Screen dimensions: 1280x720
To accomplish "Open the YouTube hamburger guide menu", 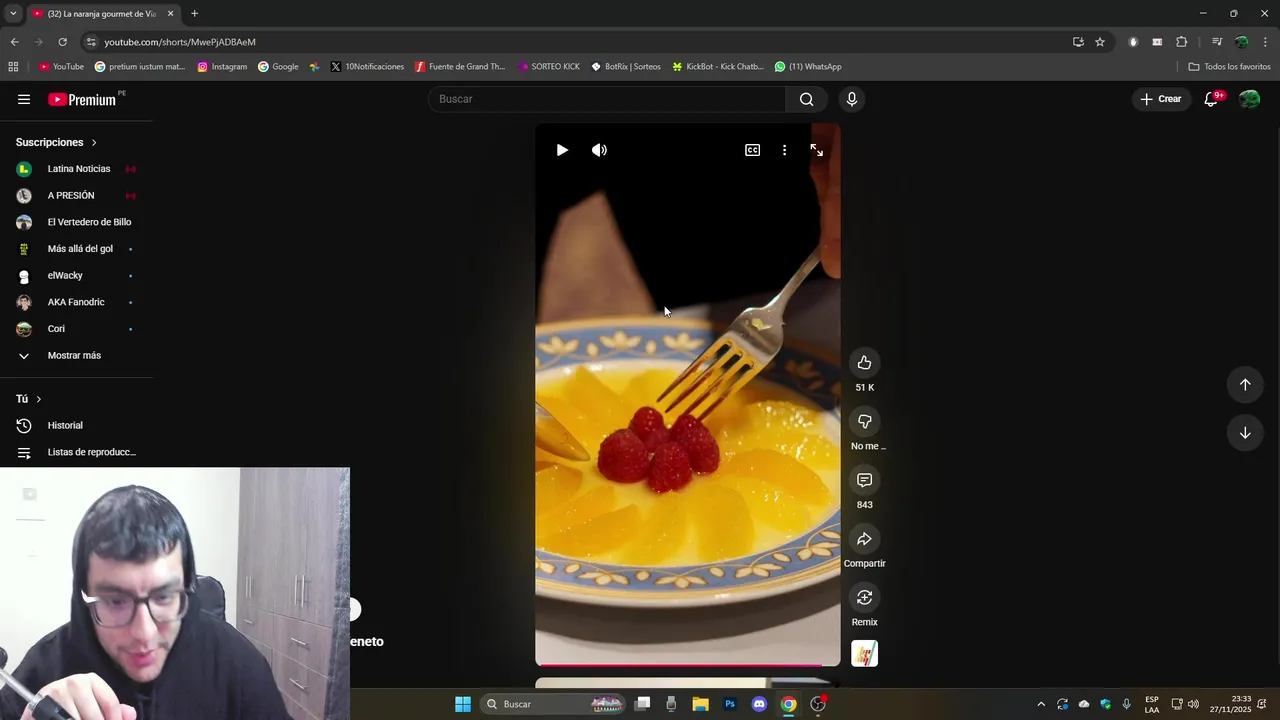I will click(x=24, y=99).
